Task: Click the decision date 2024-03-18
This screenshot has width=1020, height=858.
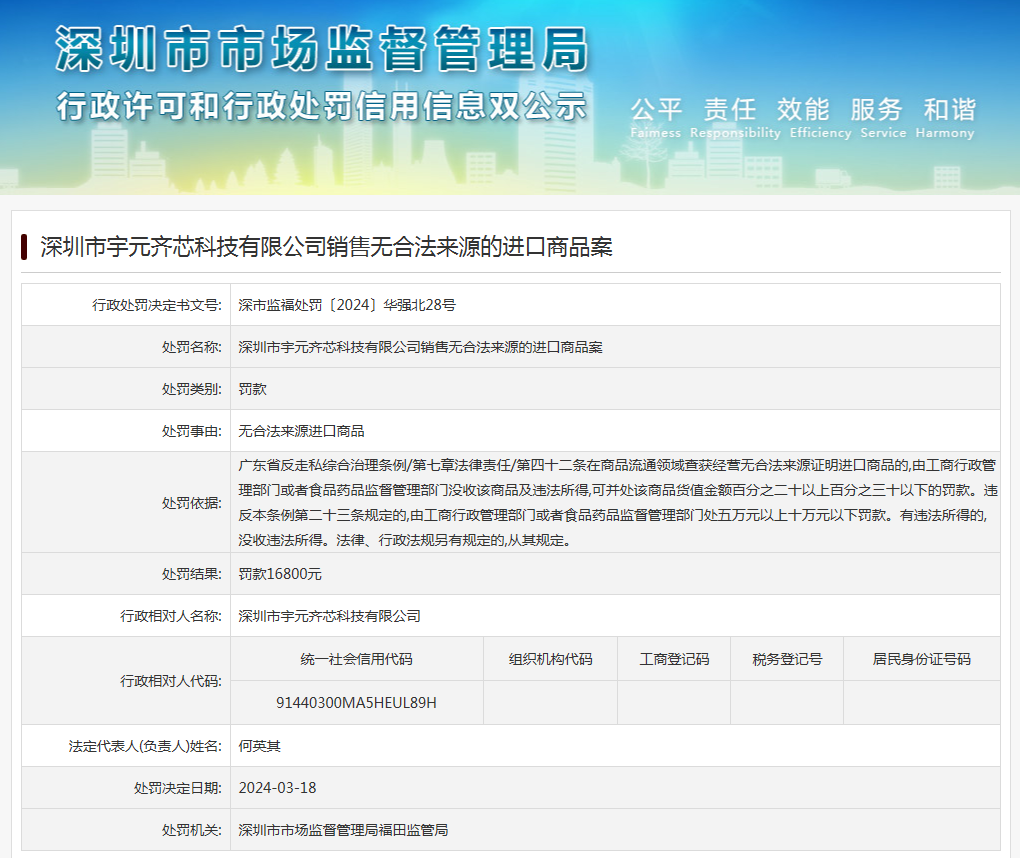Action: click(x=277, y=788)
